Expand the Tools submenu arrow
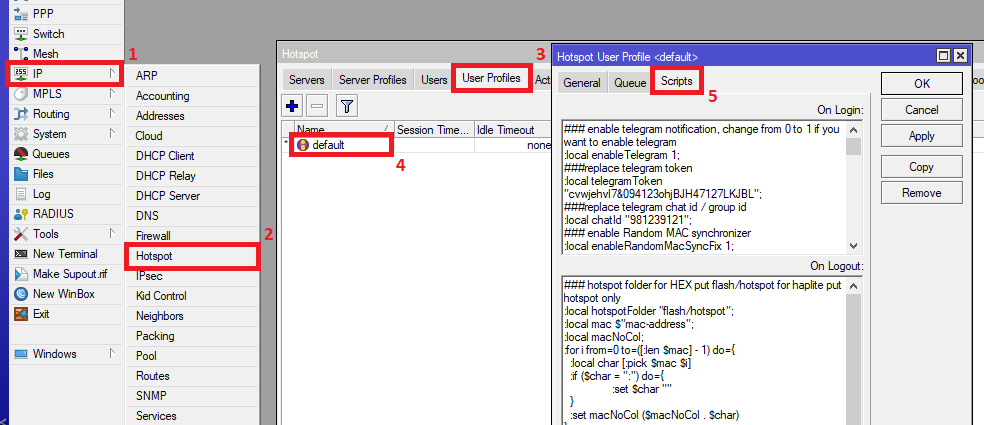984x425 pixels. point(113,234)
